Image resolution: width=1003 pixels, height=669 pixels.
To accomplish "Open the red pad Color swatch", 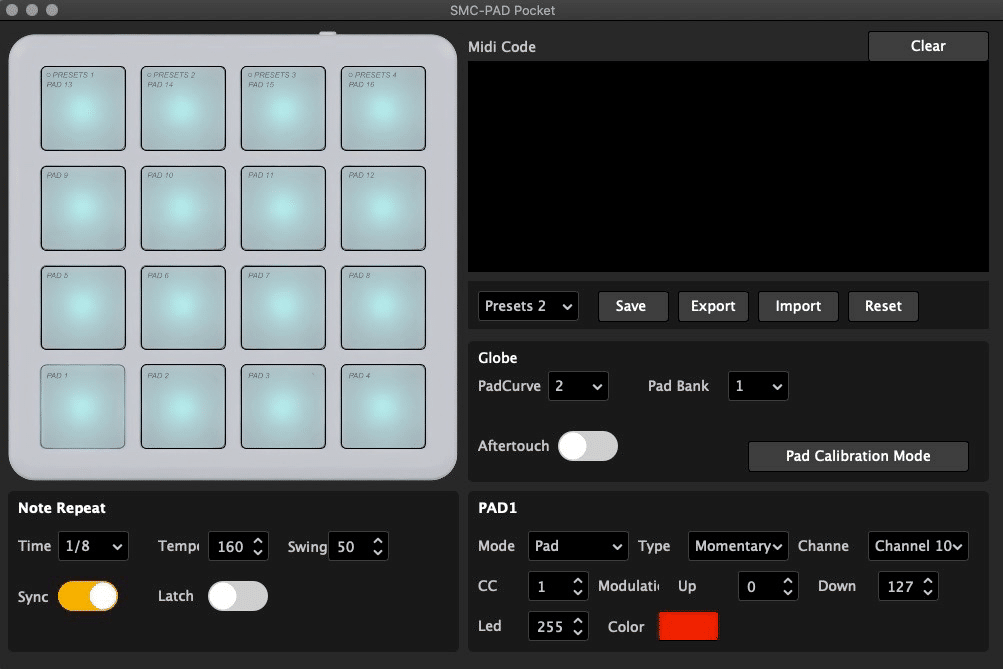I will 688,626.
